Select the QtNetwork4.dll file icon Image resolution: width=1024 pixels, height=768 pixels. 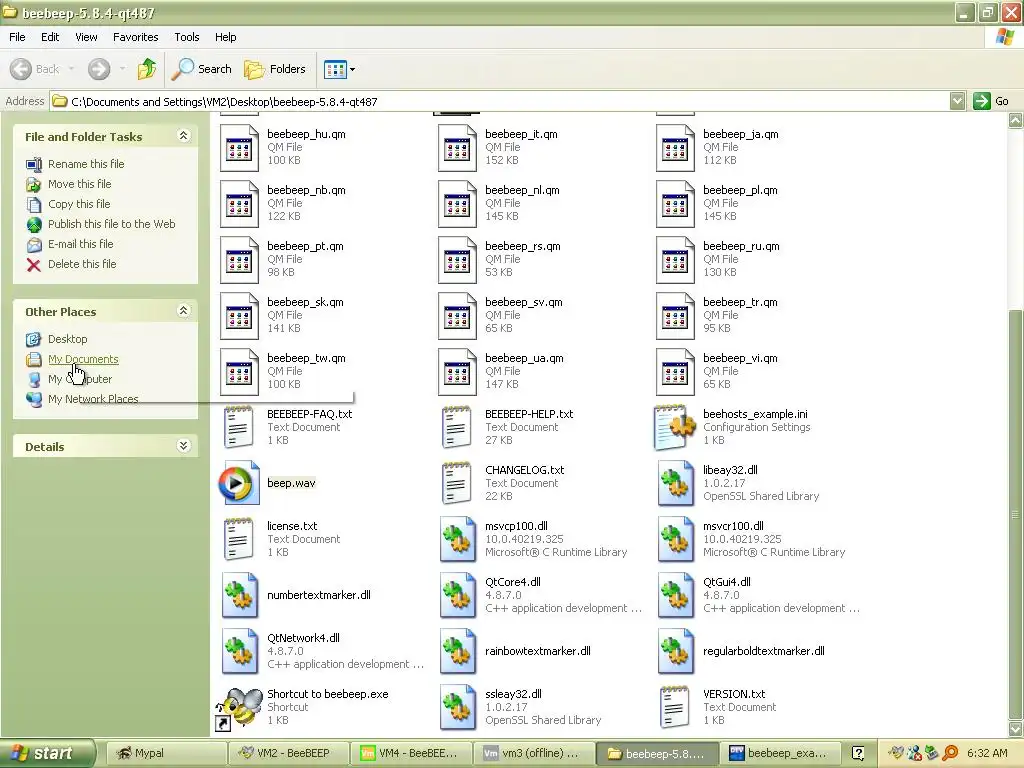pos(239,651)
